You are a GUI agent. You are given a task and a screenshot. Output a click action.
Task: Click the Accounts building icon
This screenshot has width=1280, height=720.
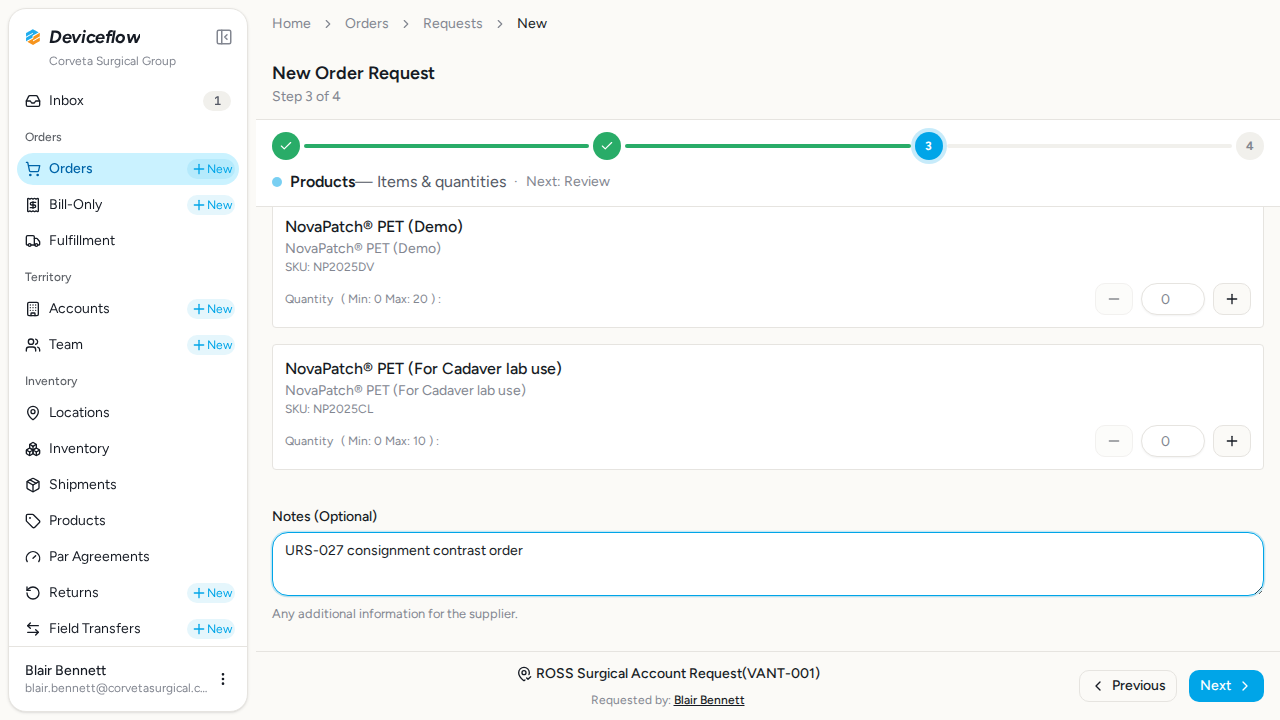point(33,309)
